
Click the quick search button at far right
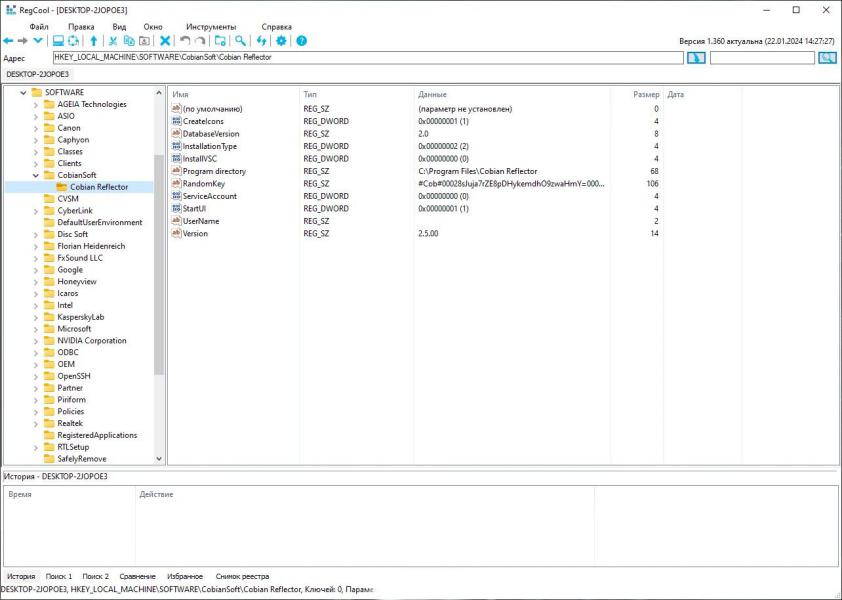click(x=828, y=57)
